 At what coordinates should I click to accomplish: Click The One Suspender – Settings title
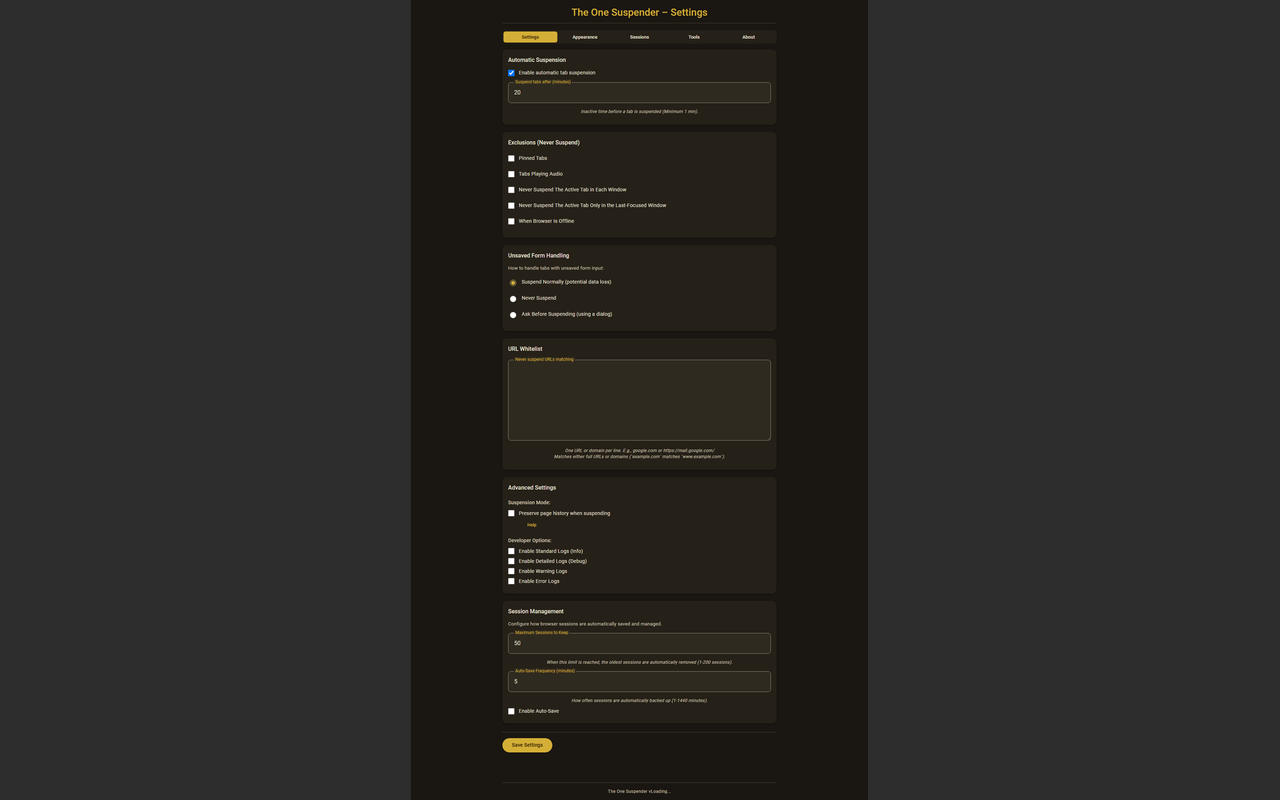pos(639,12)
